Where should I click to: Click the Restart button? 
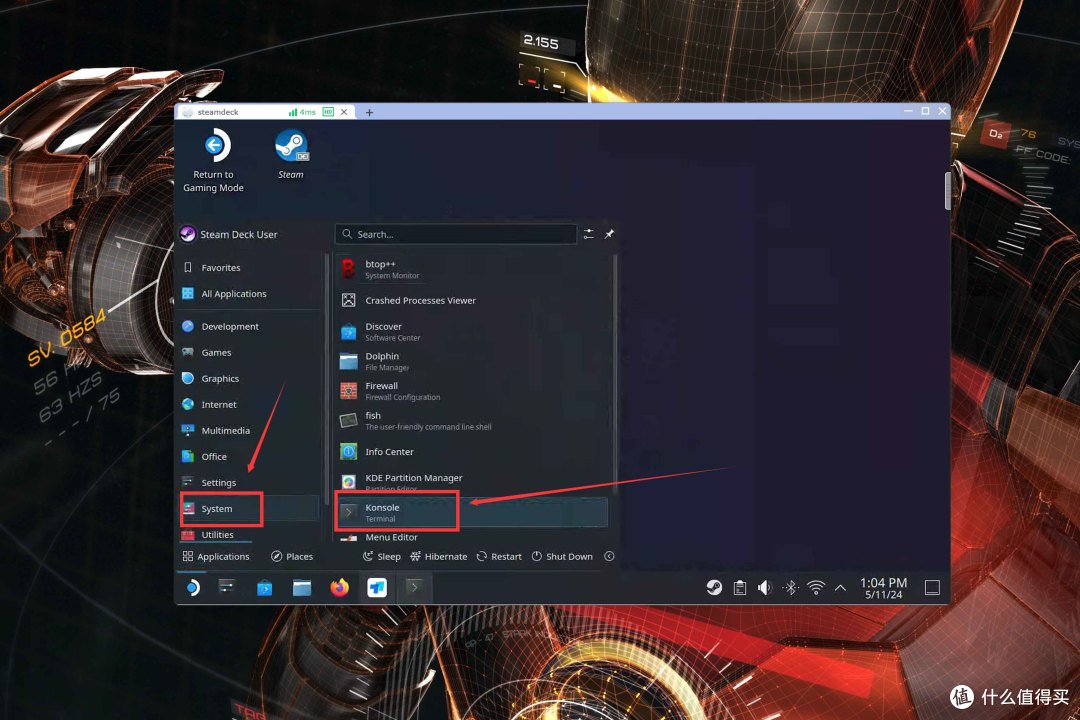click(x=499, y=557)
